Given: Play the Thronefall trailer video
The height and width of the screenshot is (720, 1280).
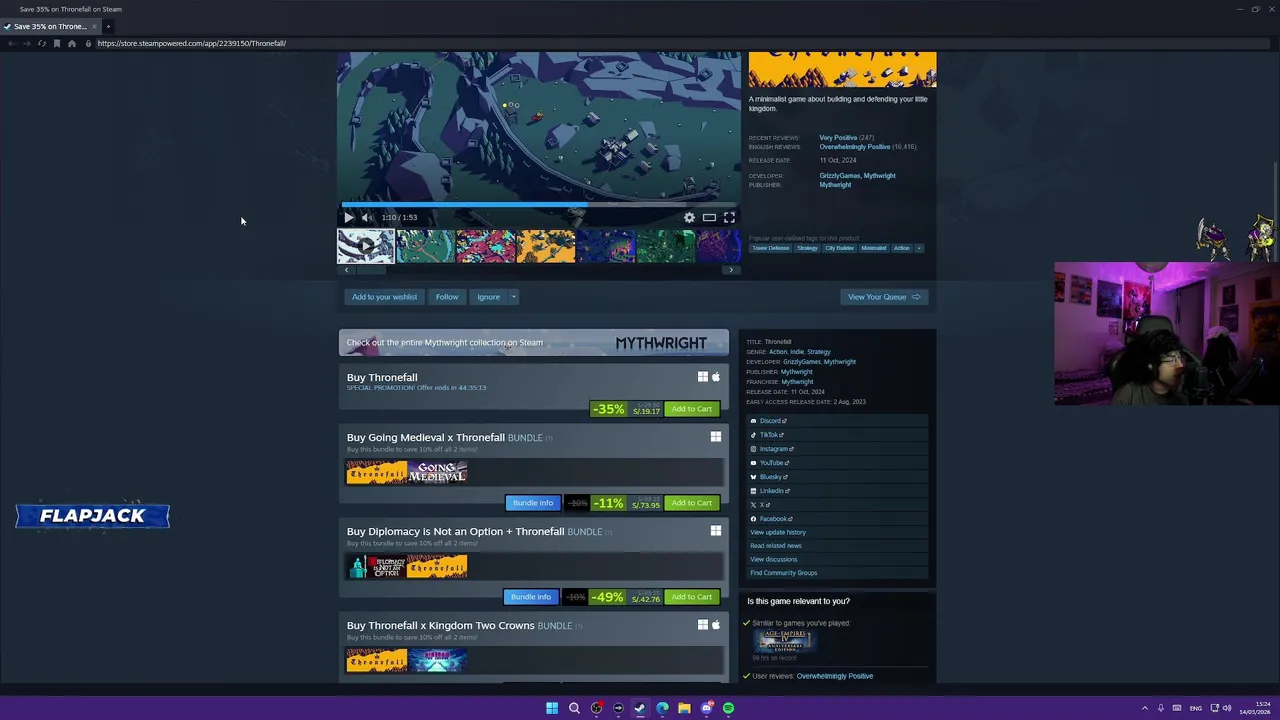Looking at the screenshot, I should click(348, 217).
